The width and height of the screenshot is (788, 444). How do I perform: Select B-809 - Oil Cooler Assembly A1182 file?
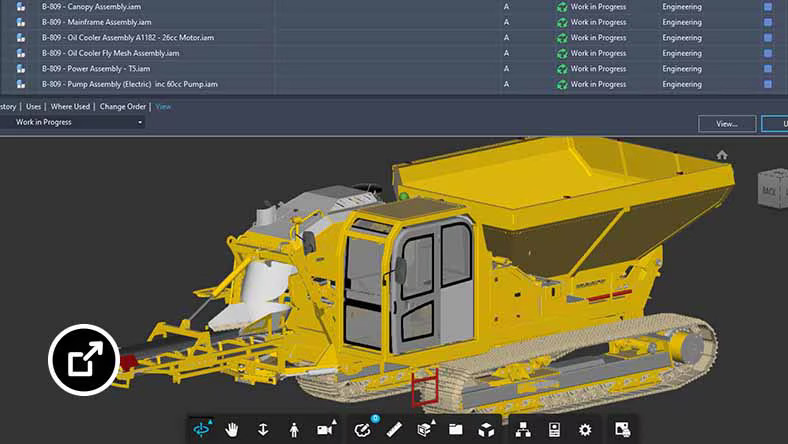point(128,38)
